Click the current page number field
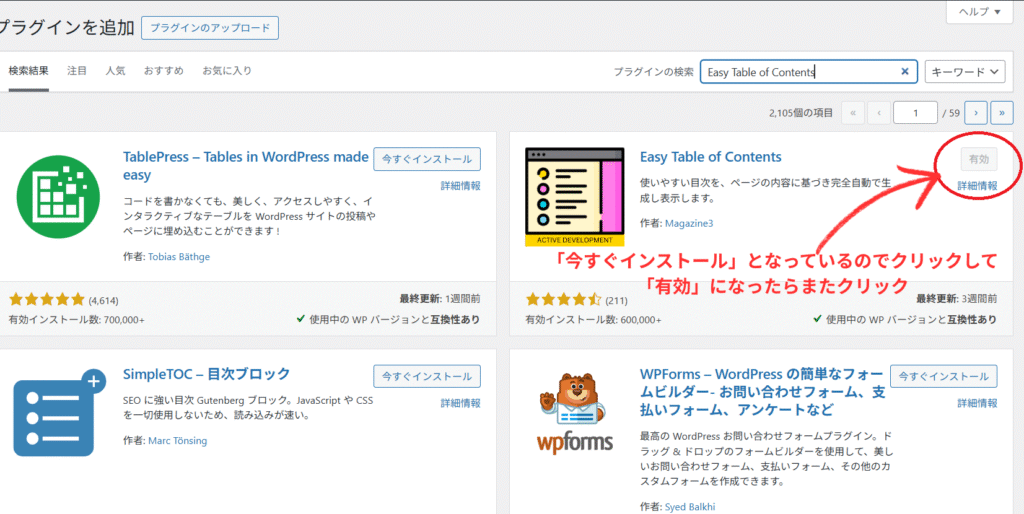The image size is (1024, 514). point(916,113)
